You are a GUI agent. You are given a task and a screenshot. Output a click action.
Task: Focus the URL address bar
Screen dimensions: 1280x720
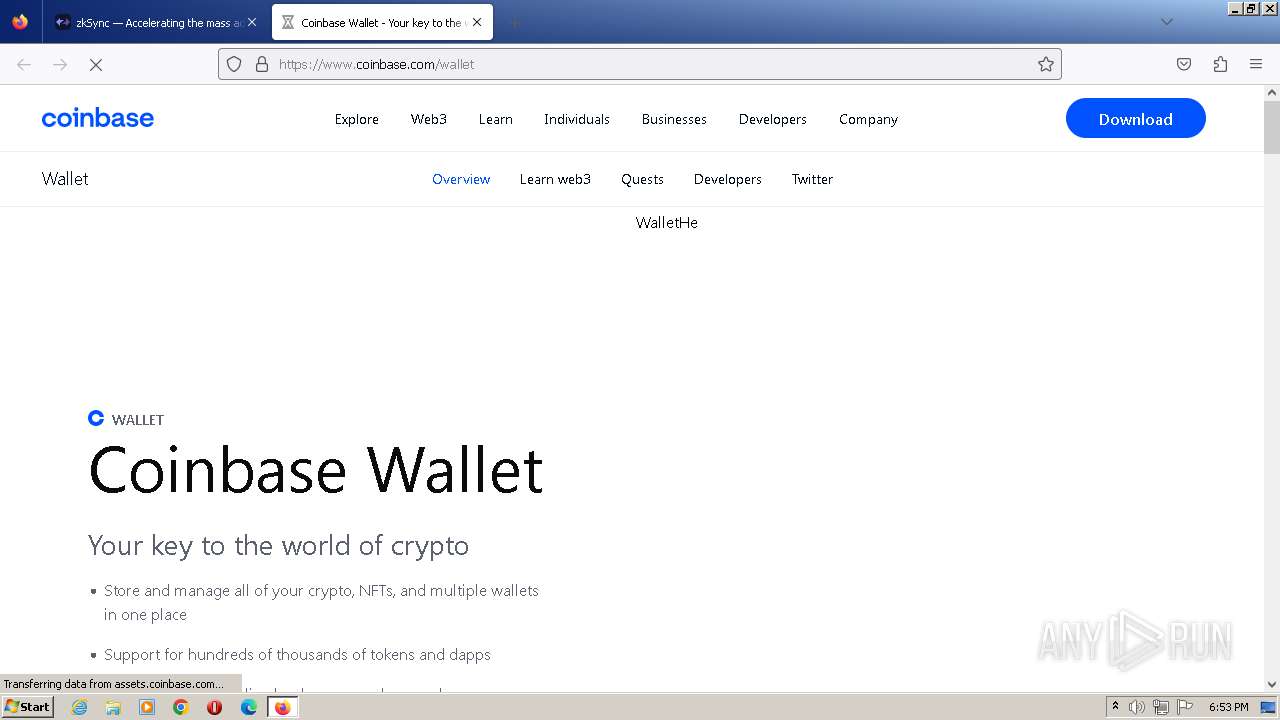[x=640, y=64]
